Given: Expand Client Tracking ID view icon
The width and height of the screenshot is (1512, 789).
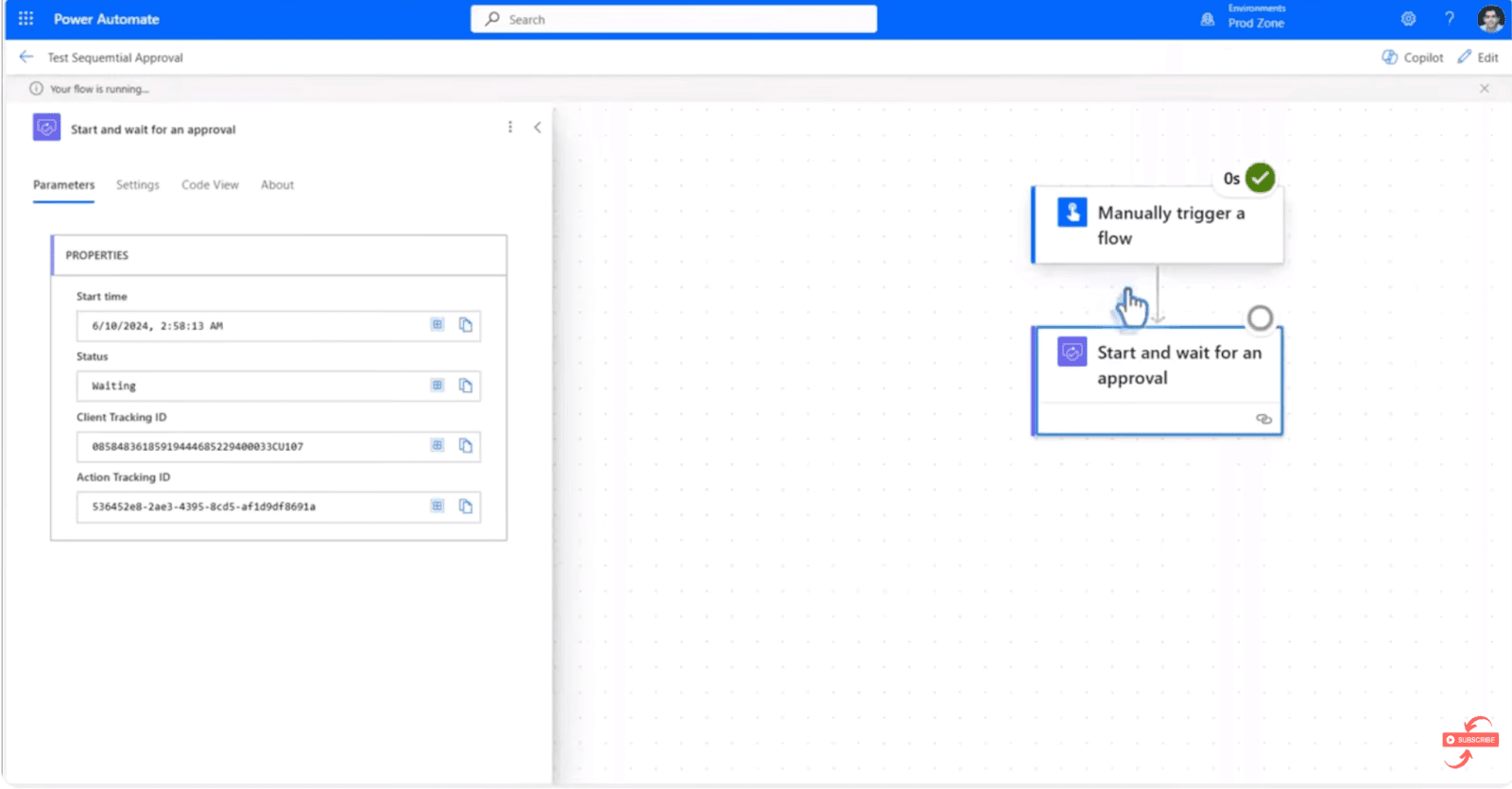Looking at the screenshot, I should [438, 446].
